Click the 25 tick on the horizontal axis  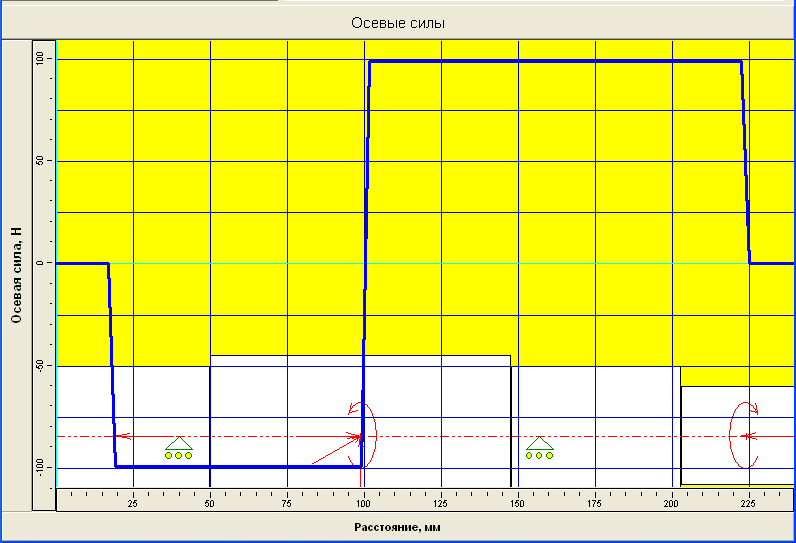pyautogui.click(x=132, y=503)
